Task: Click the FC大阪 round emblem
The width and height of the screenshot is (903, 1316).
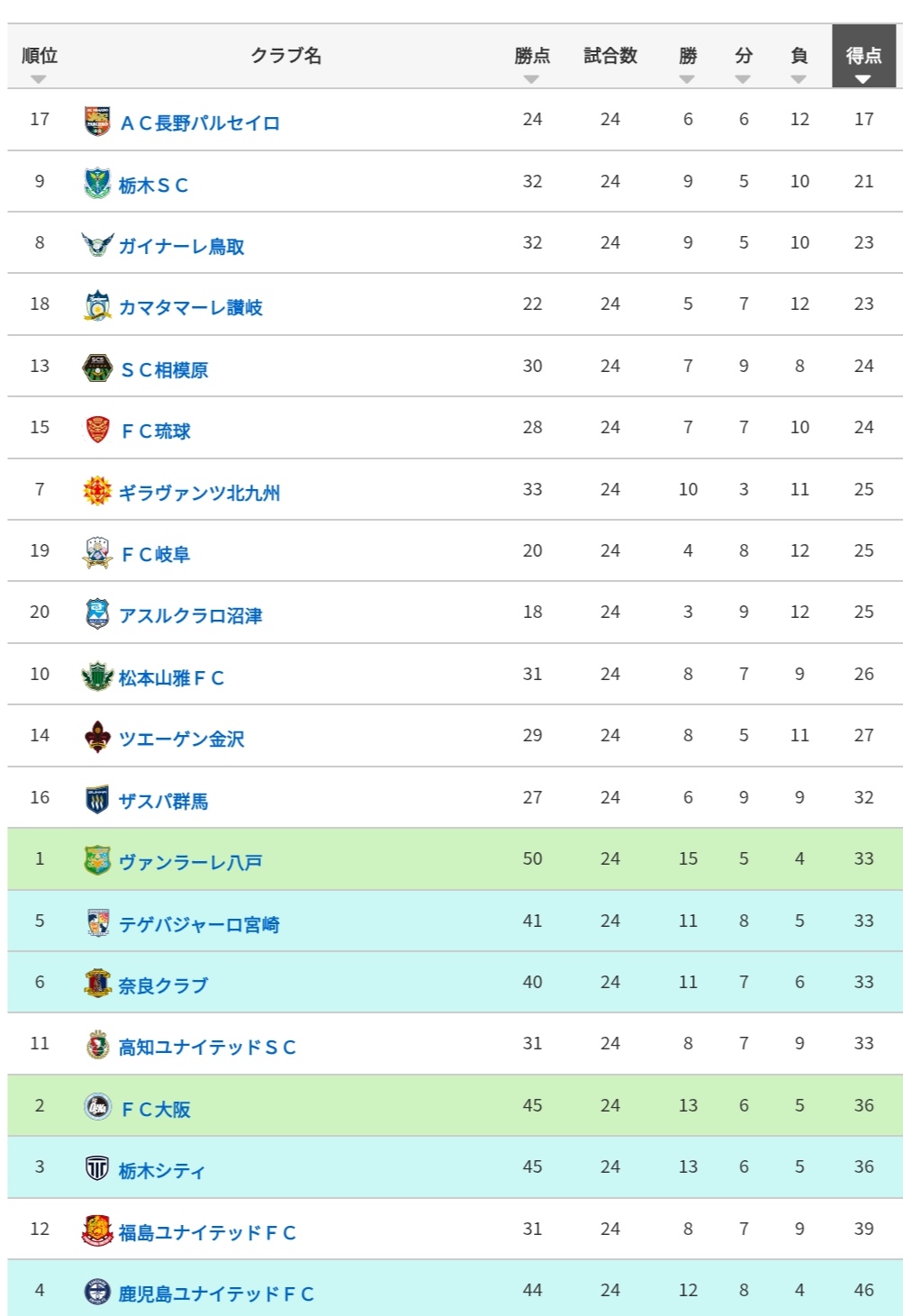Action: pos(97,1106)
